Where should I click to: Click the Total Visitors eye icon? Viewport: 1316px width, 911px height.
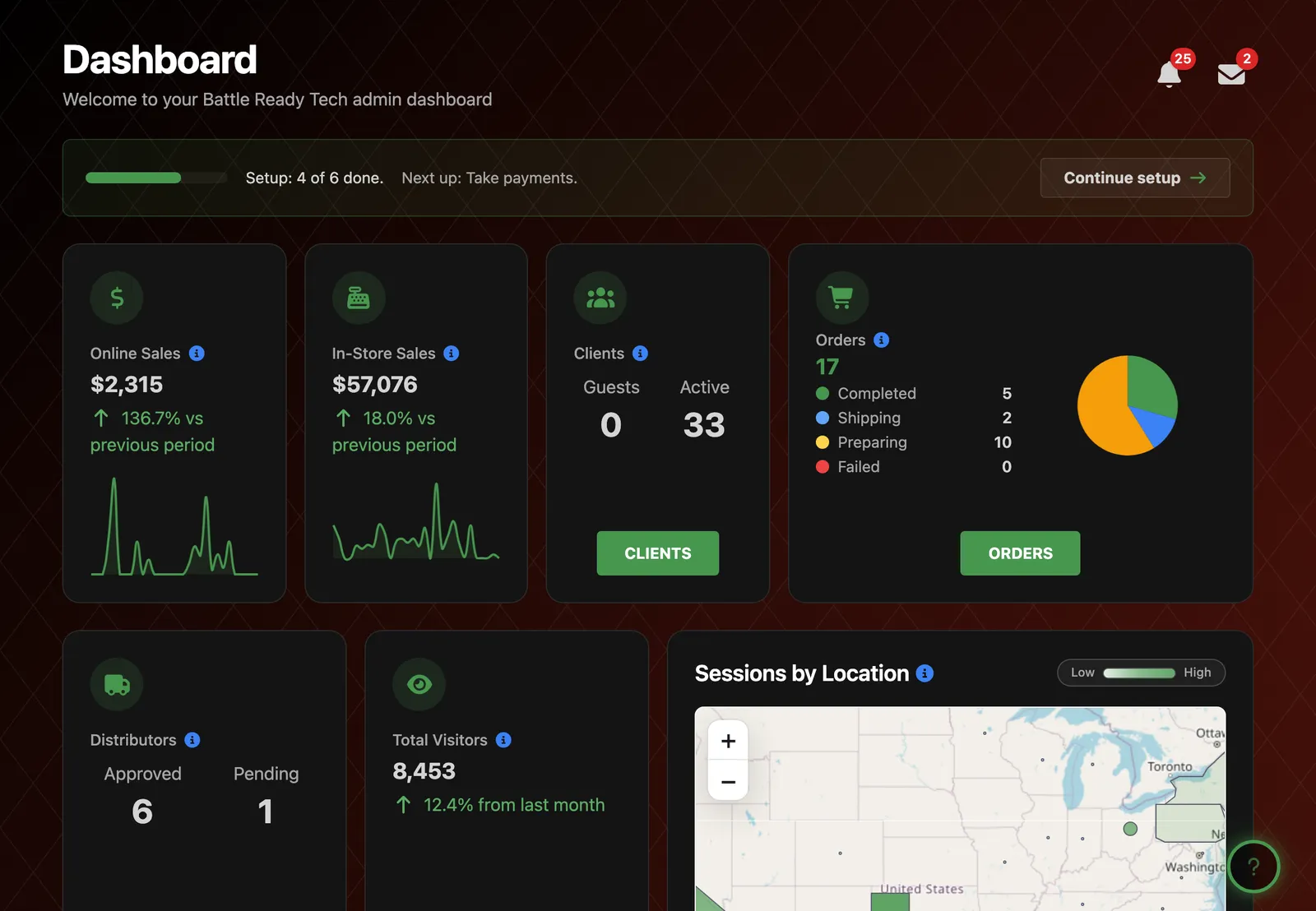point(419,684)
